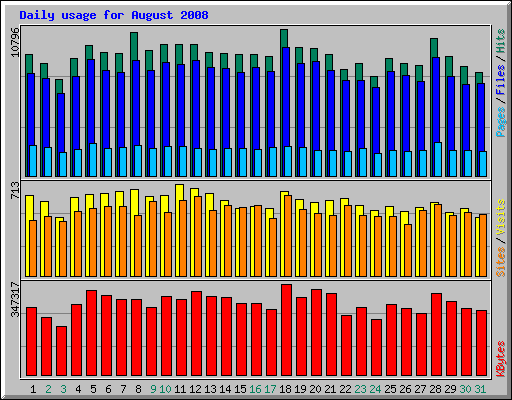Click day label 25 on the x-axis

(390, 389)
